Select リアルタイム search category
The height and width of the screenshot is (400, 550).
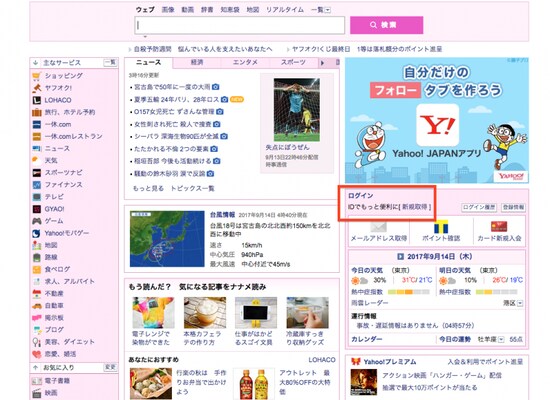click(284, 10)
